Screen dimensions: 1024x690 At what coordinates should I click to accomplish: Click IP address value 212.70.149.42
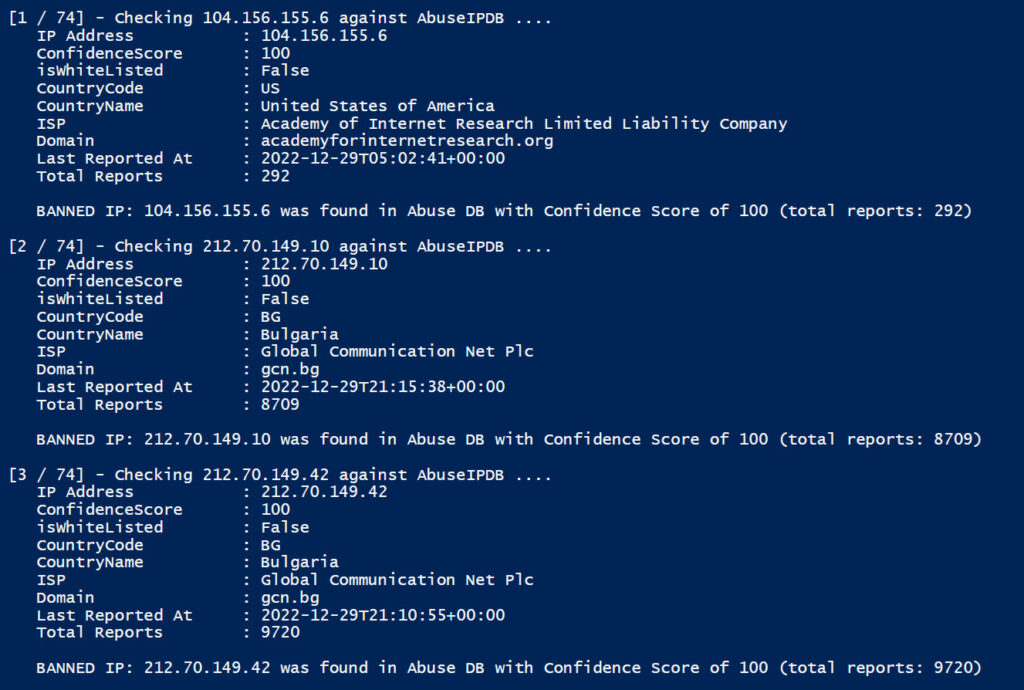tap(324, 492)
